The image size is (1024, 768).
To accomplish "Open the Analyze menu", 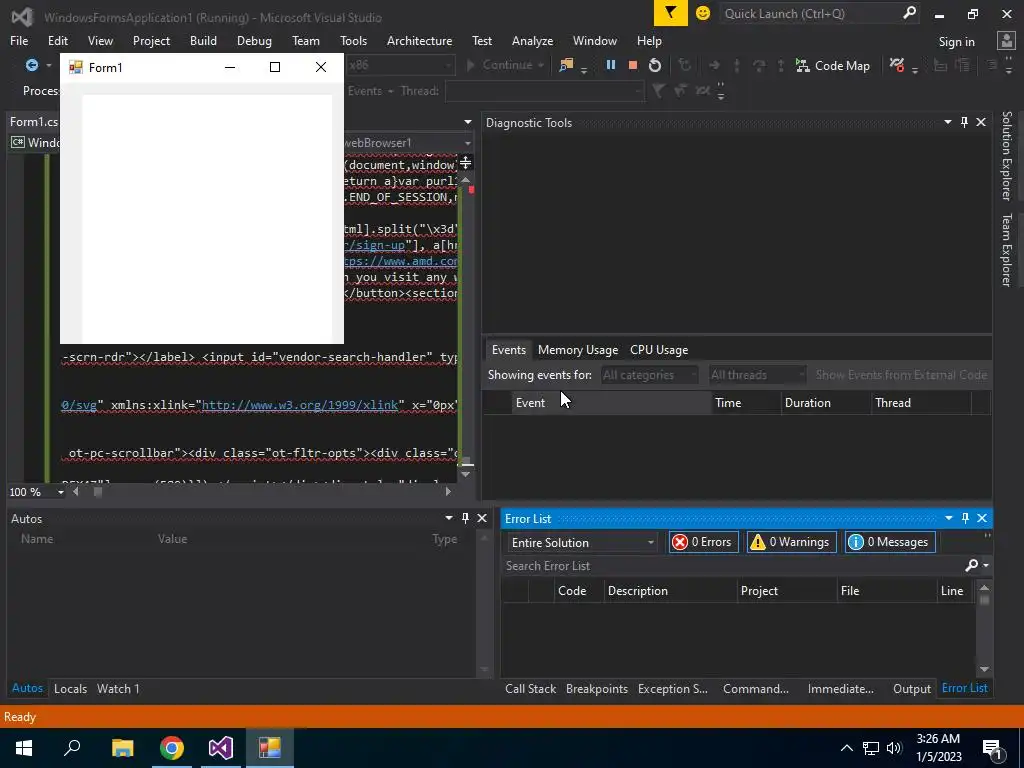I will coord(532,40).
